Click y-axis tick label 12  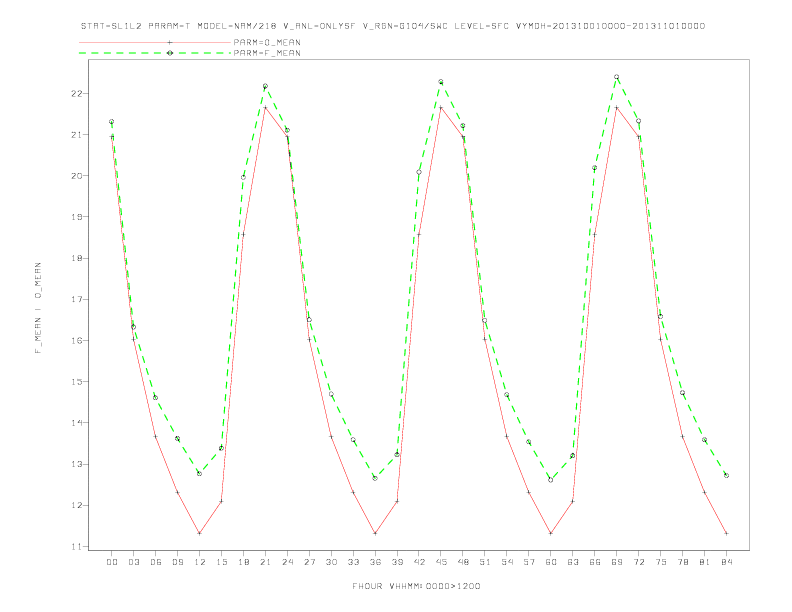pyautogui.click(x=76, y=505)
